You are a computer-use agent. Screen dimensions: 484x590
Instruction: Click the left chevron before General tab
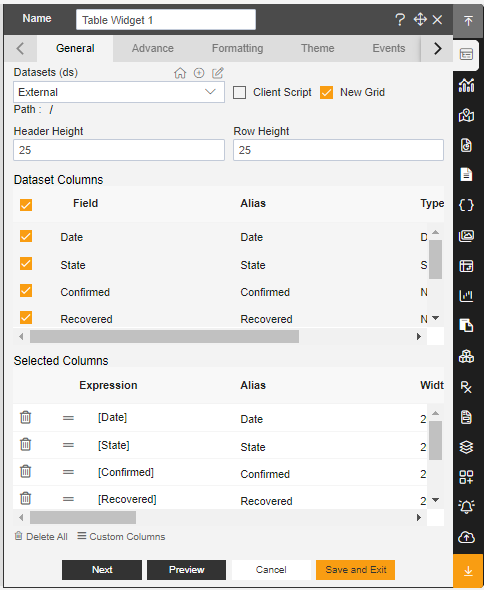[x=20, y=49]
